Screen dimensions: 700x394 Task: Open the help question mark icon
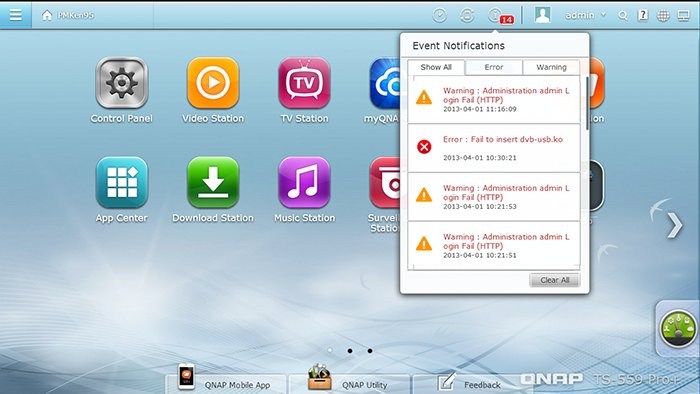coord(643,15)
